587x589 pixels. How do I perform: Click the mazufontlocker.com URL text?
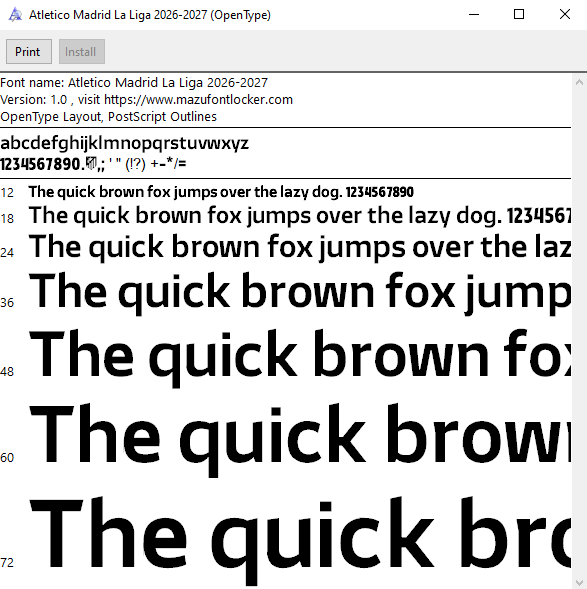[x=198, y=100]
